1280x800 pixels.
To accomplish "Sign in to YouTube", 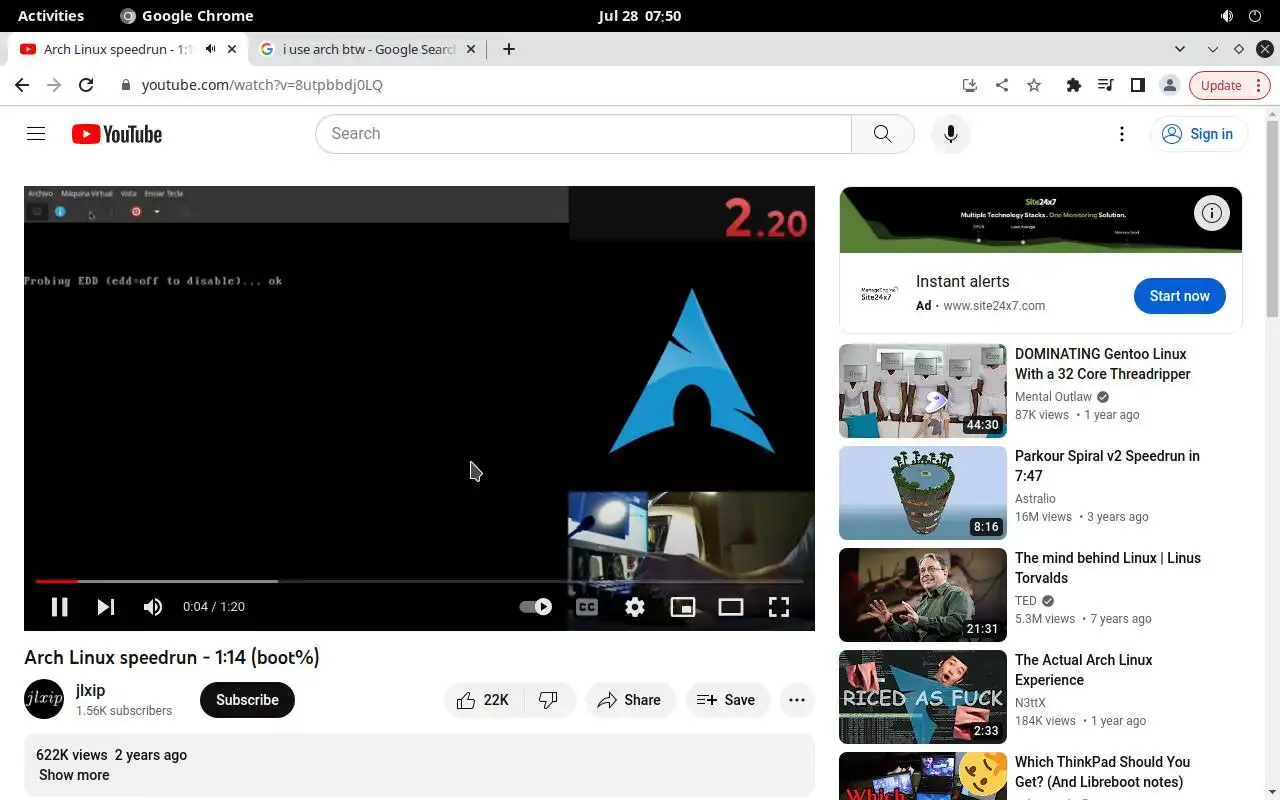I will coord(1198,134).
